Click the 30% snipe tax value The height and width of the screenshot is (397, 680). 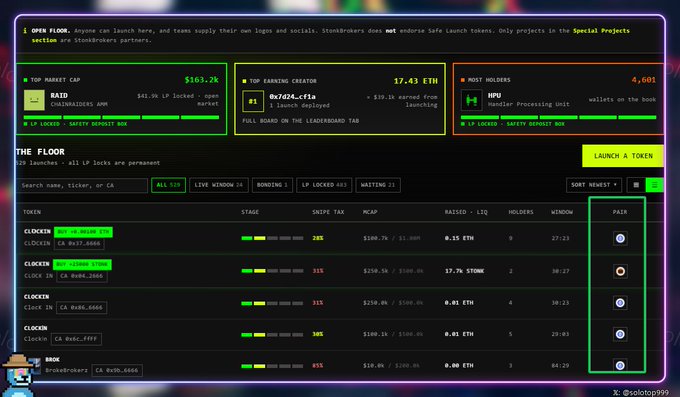(x=317, y=334)
